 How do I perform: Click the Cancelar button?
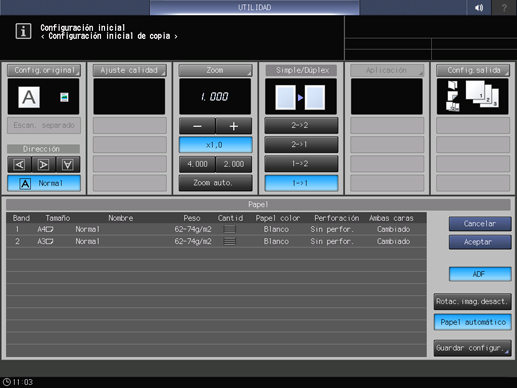[x=480, y=224]
